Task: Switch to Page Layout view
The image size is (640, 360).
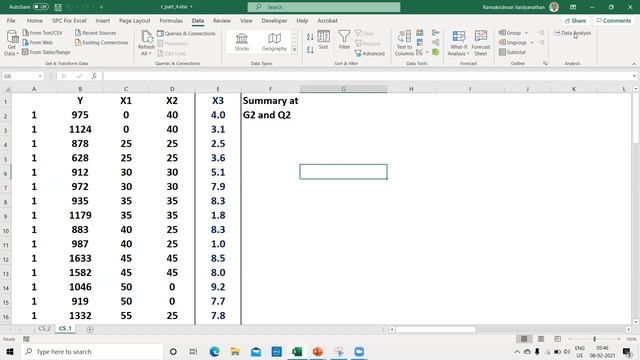Action: 541,339
